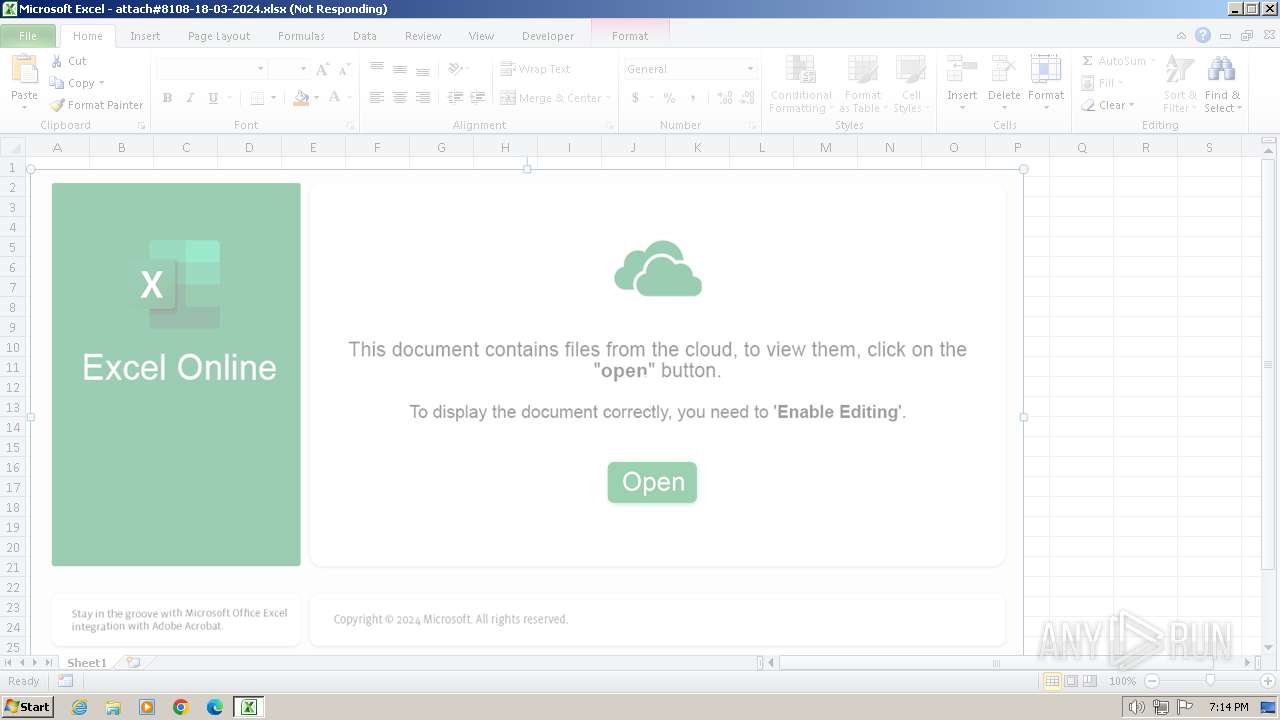
Task: Open the Format cells menu
Action: point(1046,83)
